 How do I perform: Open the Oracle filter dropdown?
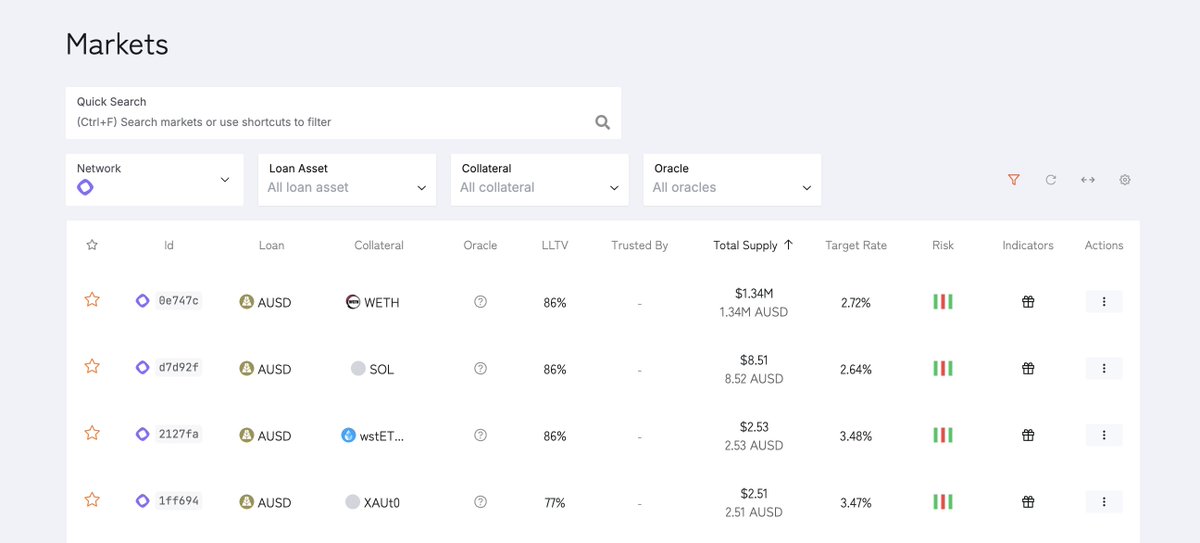pos(732,180)
